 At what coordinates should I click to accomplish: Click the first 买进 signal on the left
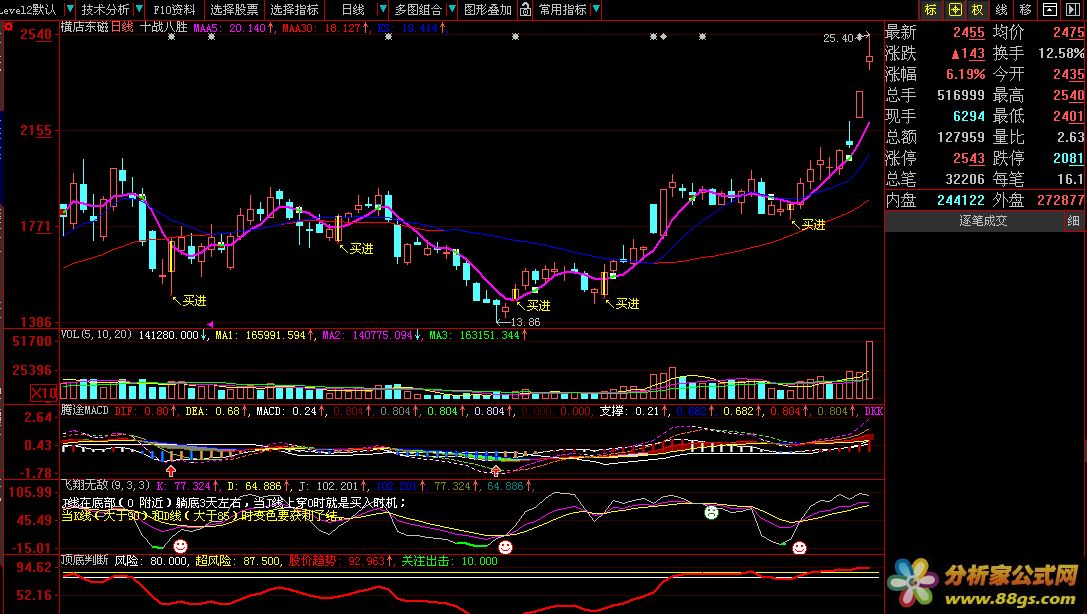pos(194,301)
